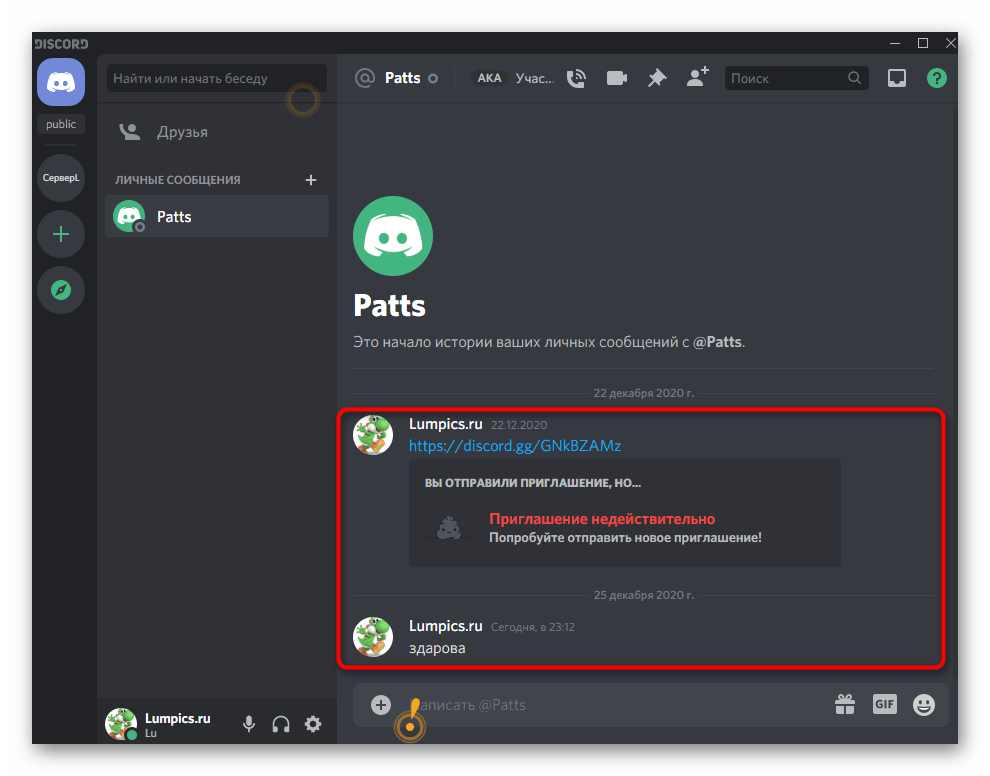The width and height of the screenshot is (990, 776).
Task: Create a new direct message
Action: tap(311, 180)
